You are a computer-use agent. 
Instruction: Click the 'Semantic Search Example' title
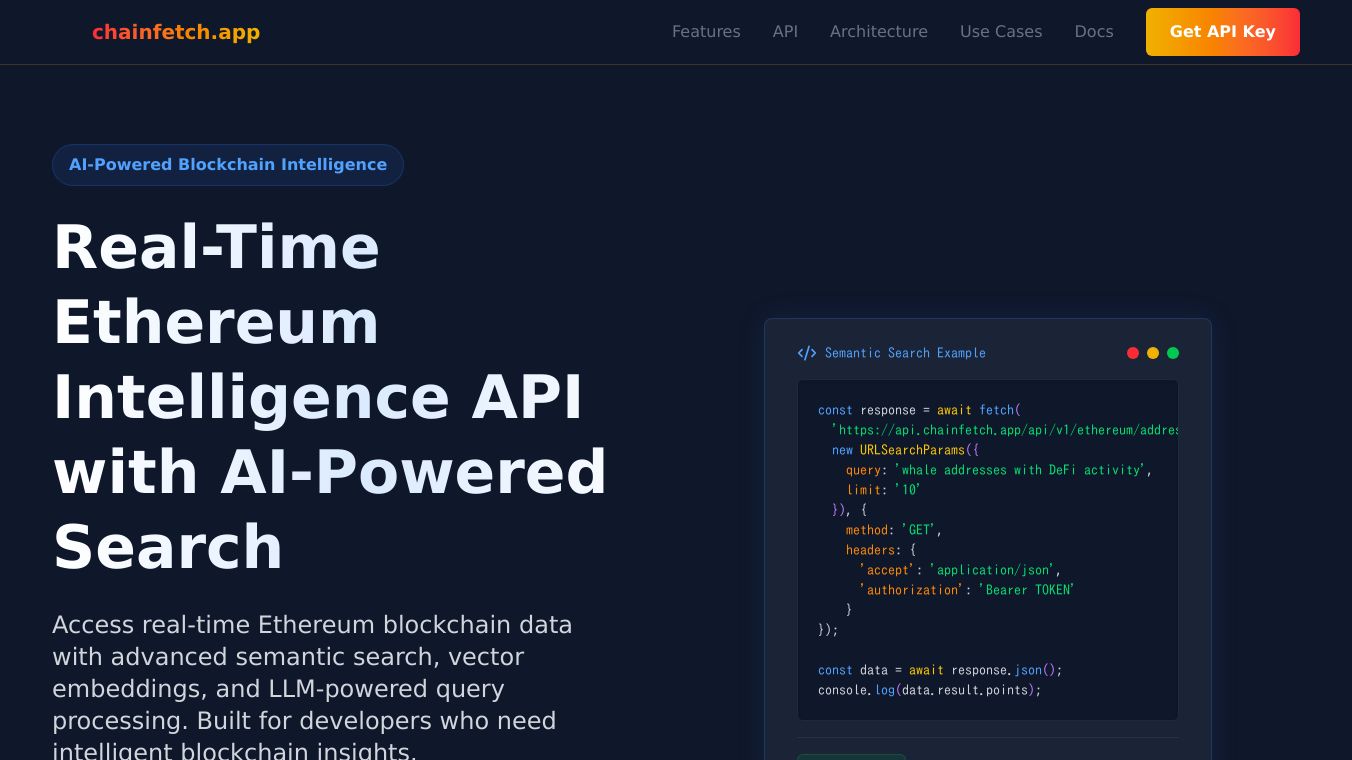[x=905, y=353]
